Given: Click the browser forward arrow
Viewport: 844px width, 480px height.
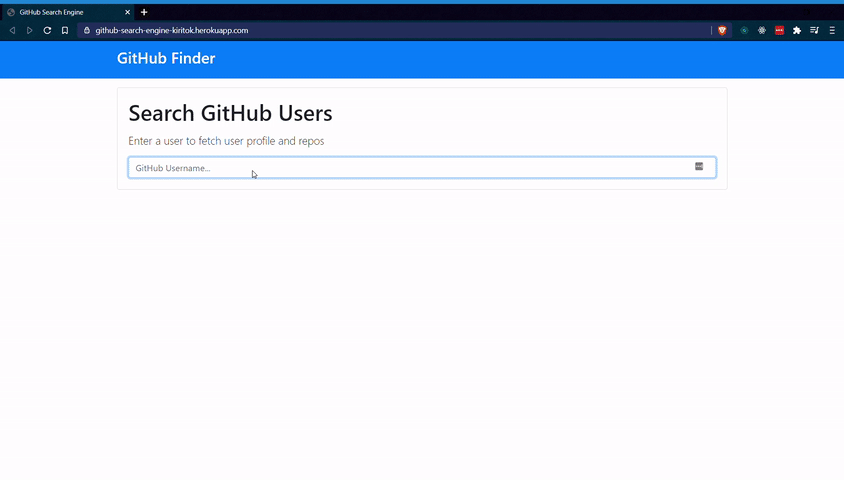Looking at the screenshot, I should tap(30, 31).
